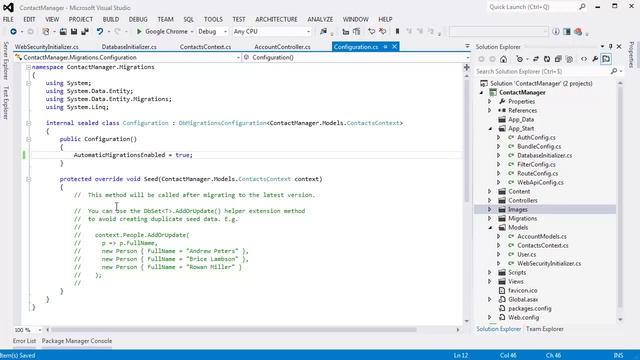The width and height of the screenshot is (640, 360).
Task: Toggle auto-hide pin on Solution Explorer
Action: point(611,47)
